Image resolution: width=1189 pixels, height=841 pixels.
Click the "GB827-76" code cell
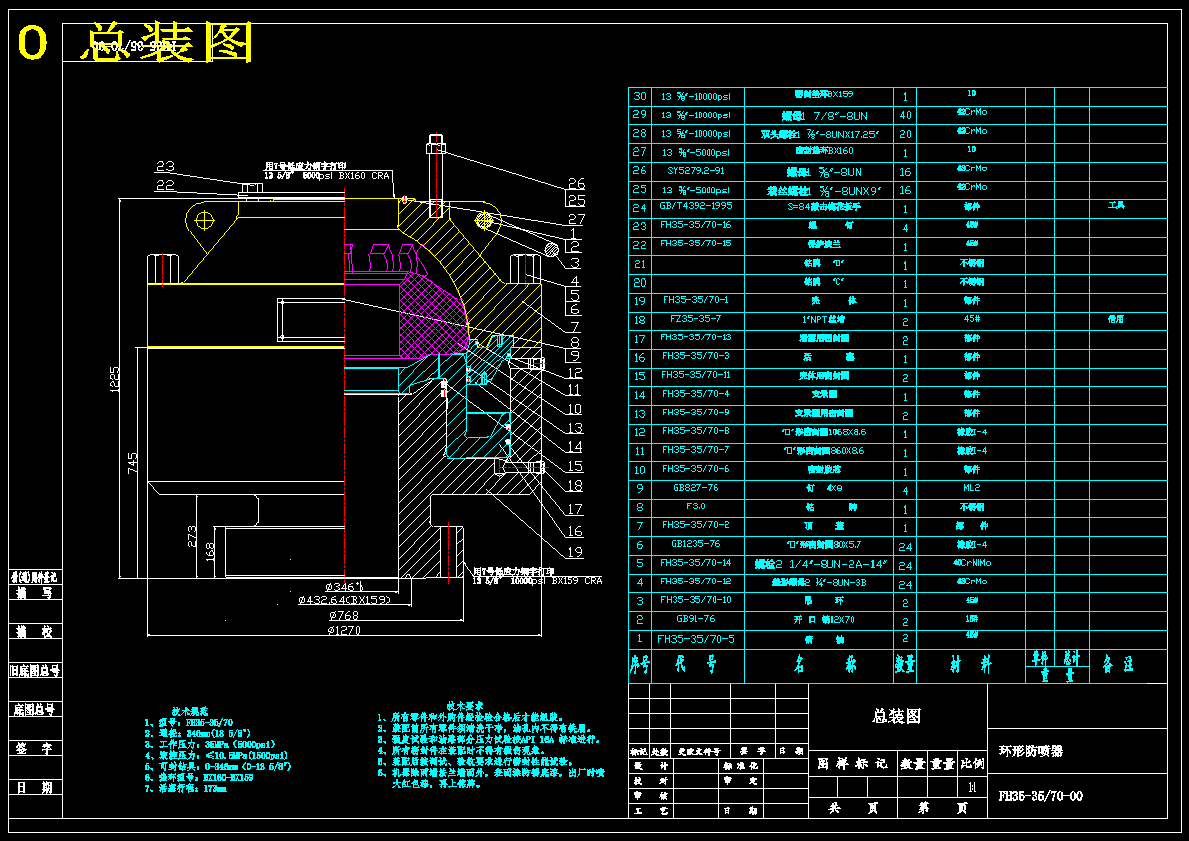coord(696,488)
